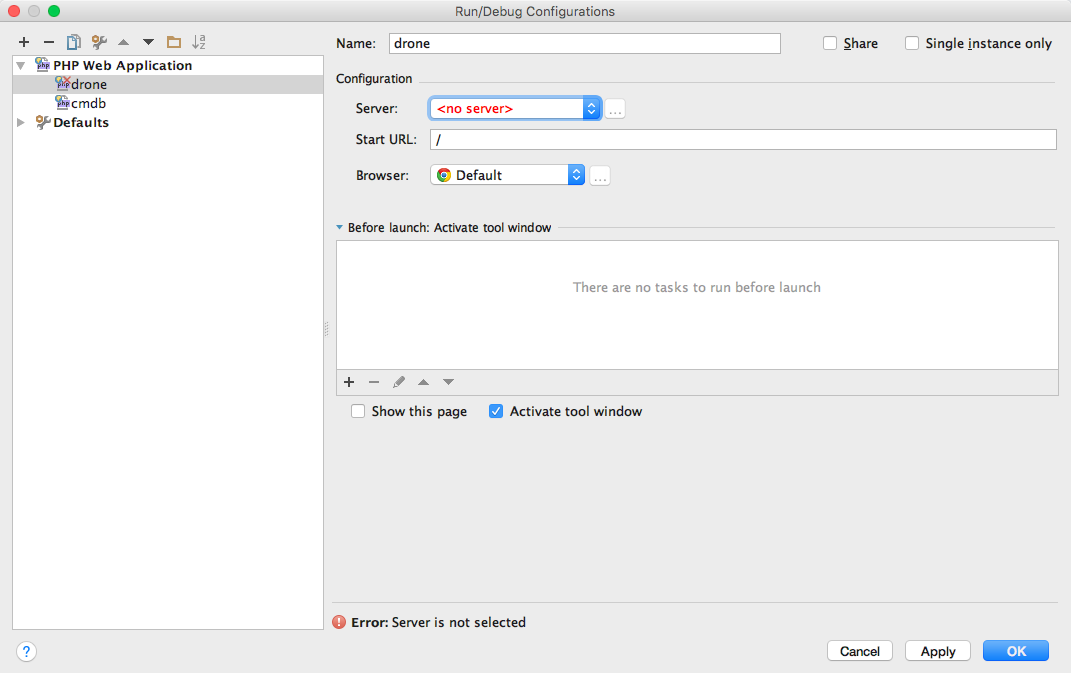Copy the selected configuration

pos(74,42)
